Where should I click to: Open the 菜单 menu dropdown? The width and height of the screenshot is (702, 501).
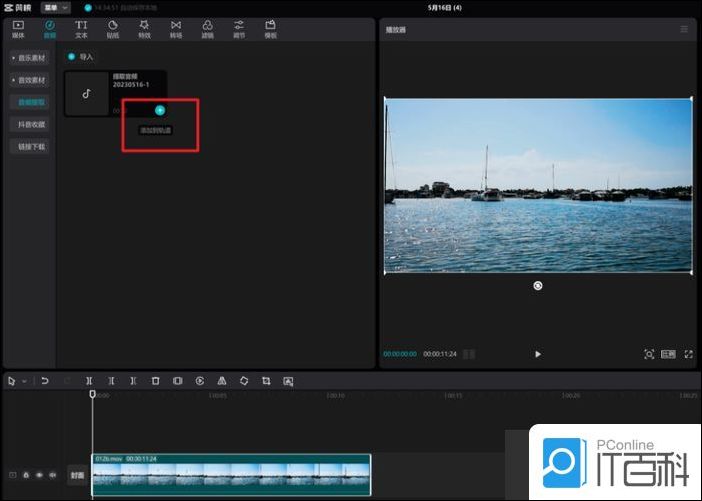tap(56, 7)
